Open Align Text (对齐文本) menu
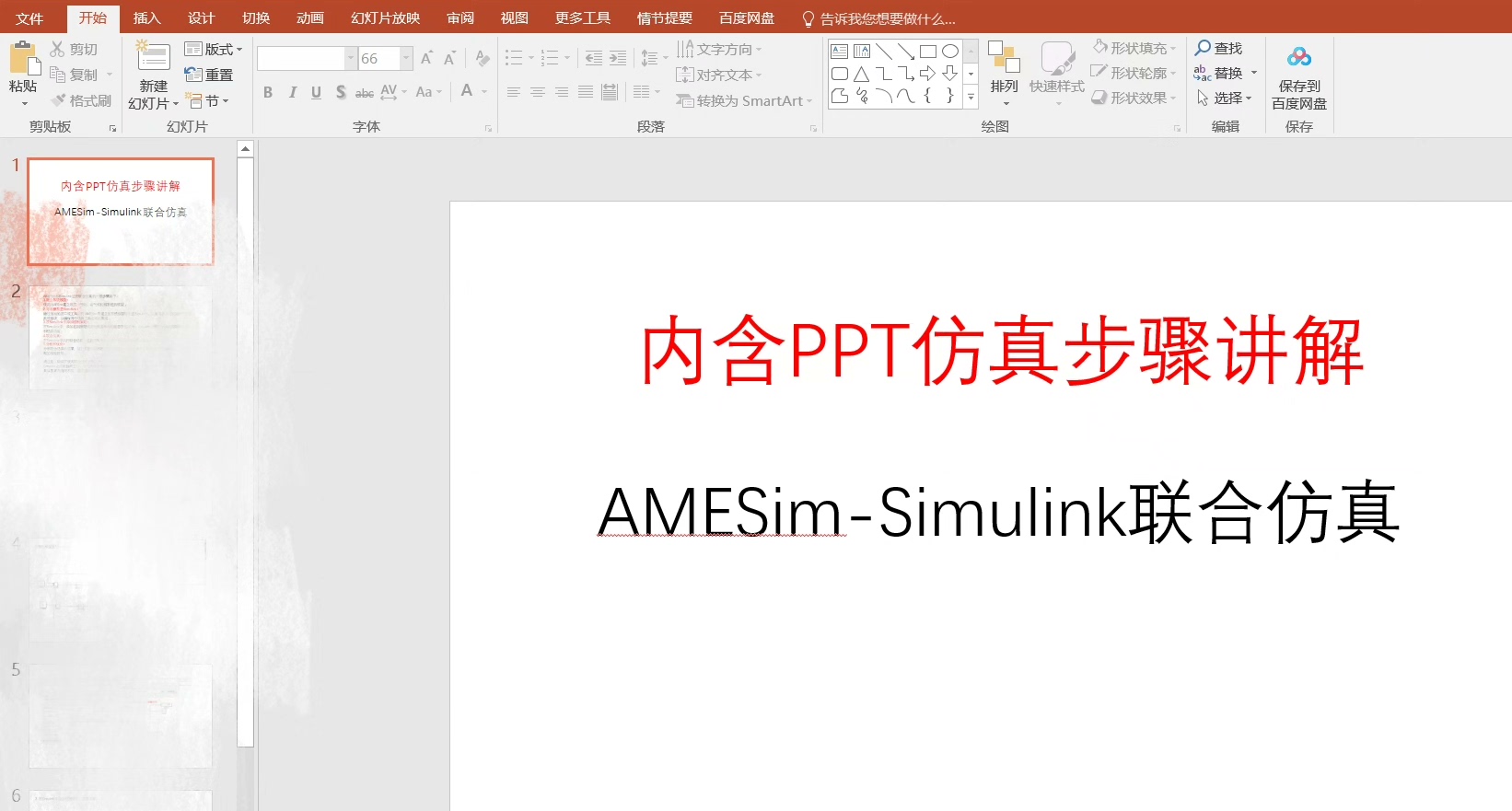Screen dimensions: 1512x811 pyautogui.click(x=719, y=75)
